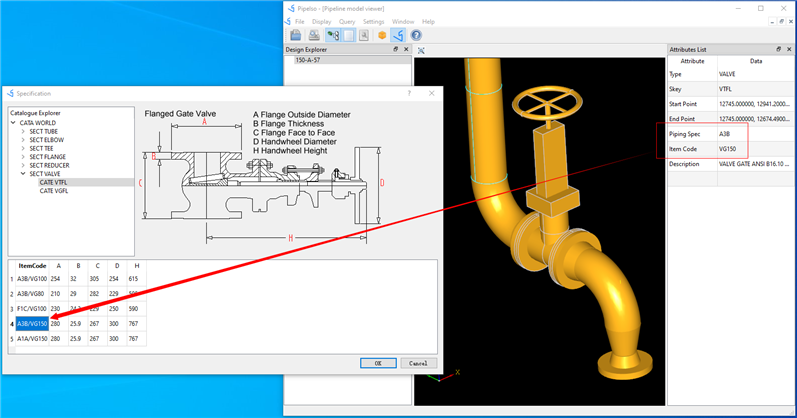
Task: Click the Pipelso logo in title bar
Action: (291, 8)
